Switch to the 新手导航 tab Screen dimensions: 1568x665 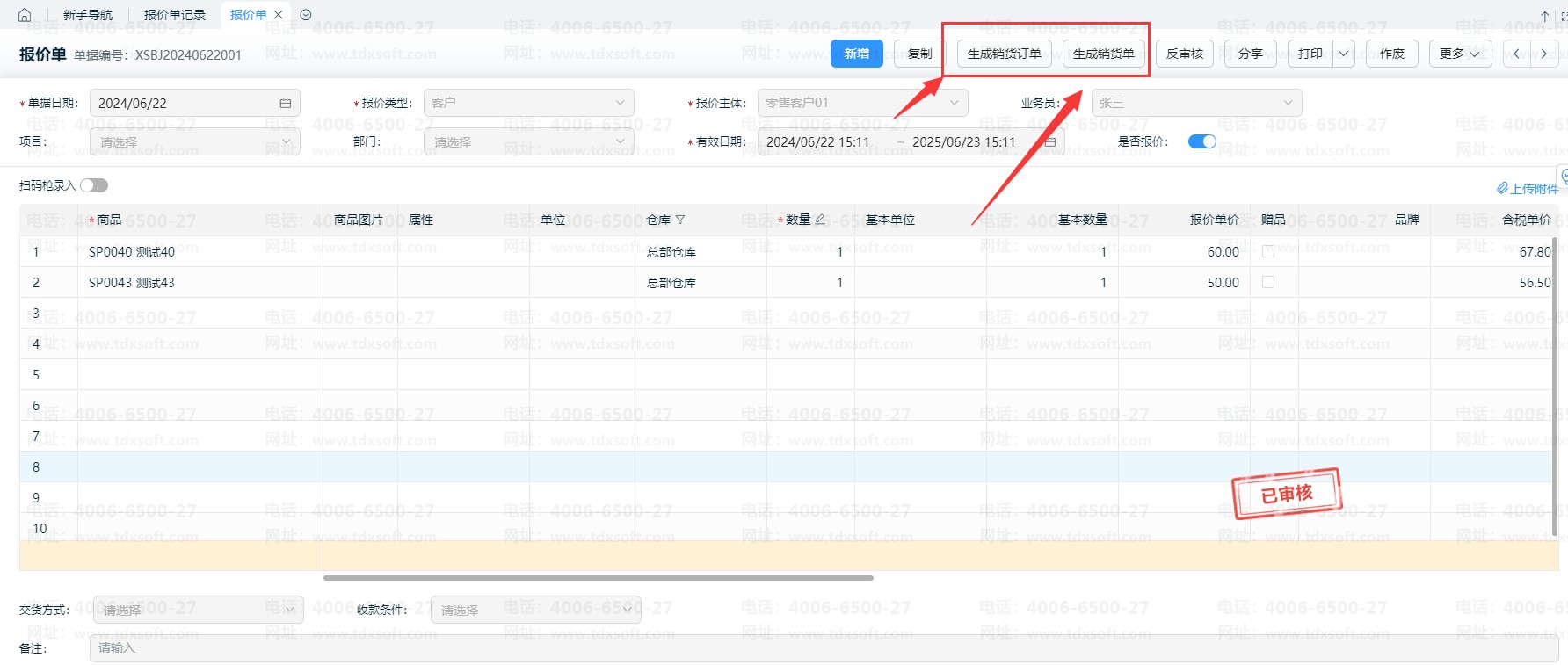pyautogui.click(x=88, y=15)
